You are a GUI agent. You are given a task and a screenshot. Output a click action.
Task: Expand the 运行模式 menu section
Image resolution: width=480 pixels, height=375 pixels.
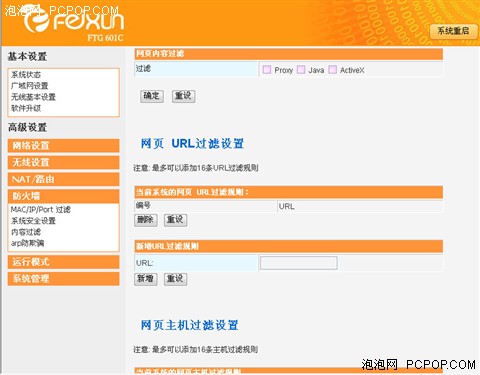coord(63,262)
